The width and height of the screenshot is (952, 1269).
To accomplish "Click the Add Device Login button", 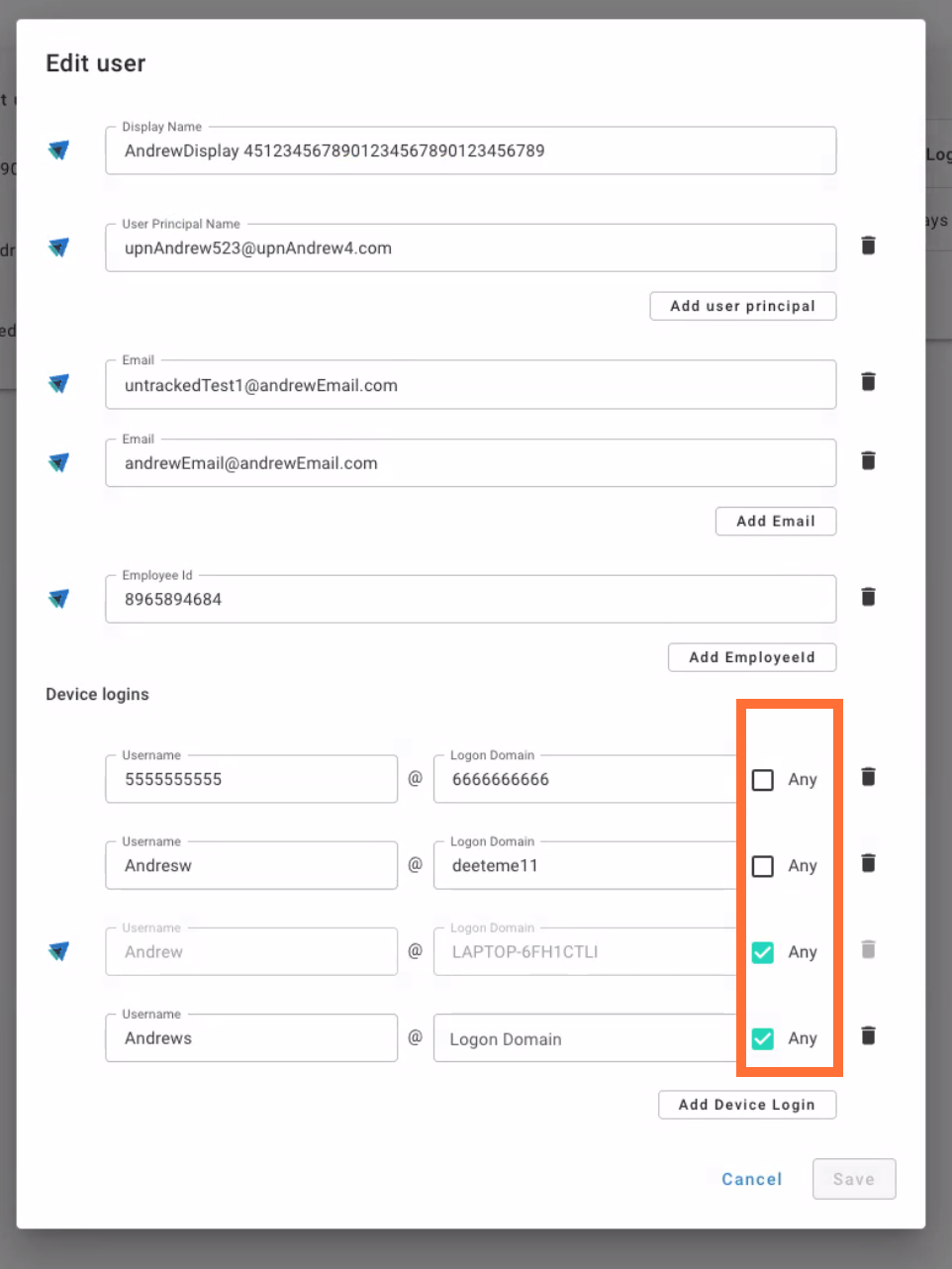I will click(x=747, y=1105).
